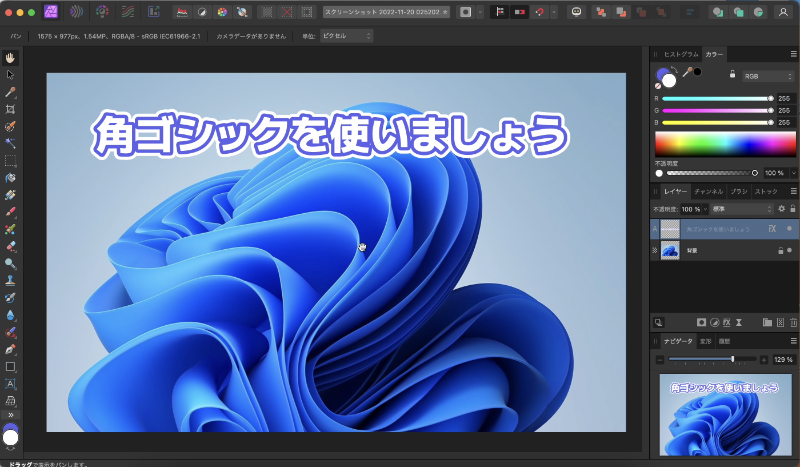Open layer effects FX on text layer
The height and width of the screenshot is (467, 800).
[x=772, y=229]
